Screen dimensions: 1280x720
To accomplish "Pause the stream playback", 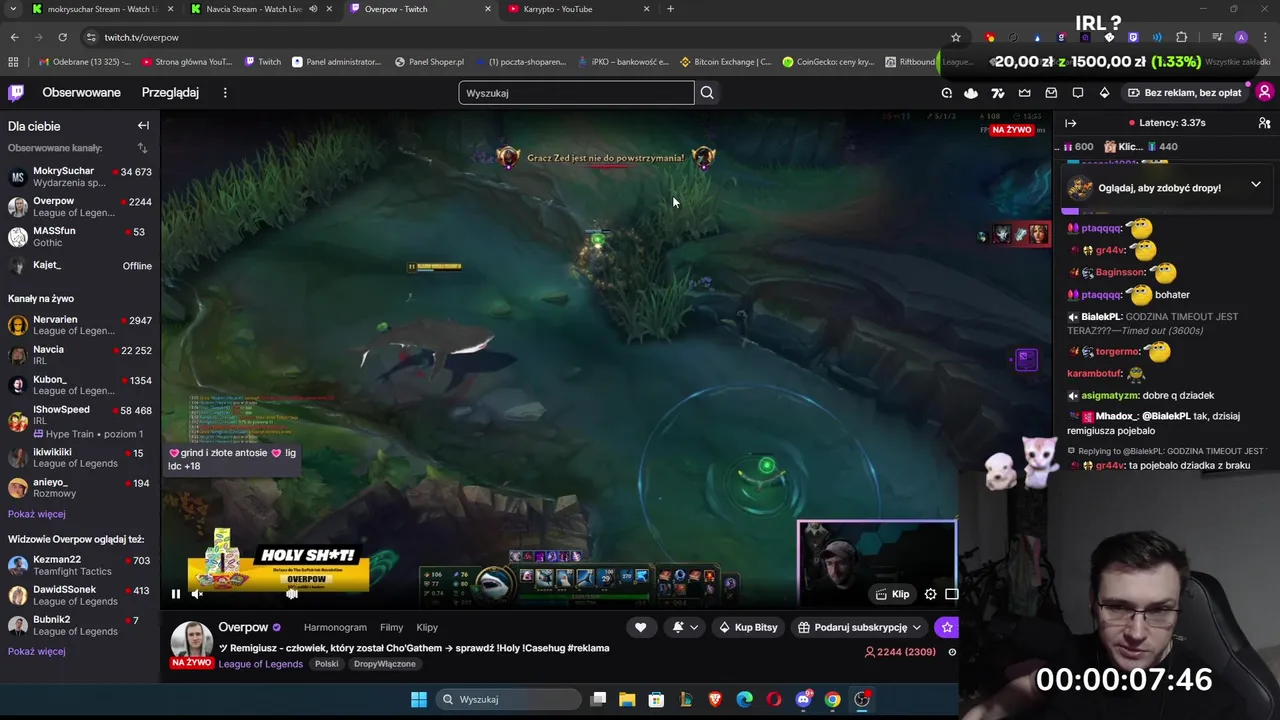I will [x=175, y=594].
